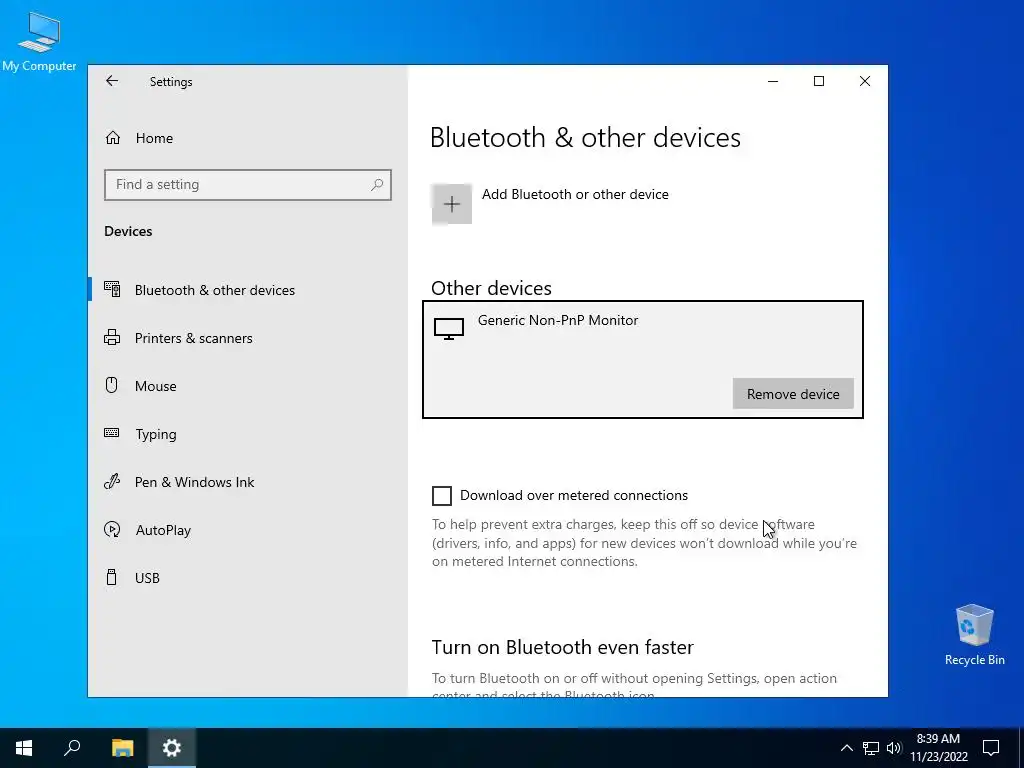Open the volume speaker icon in tray
This screenshot has width=1024, height=768.
(x=894, y=748)
